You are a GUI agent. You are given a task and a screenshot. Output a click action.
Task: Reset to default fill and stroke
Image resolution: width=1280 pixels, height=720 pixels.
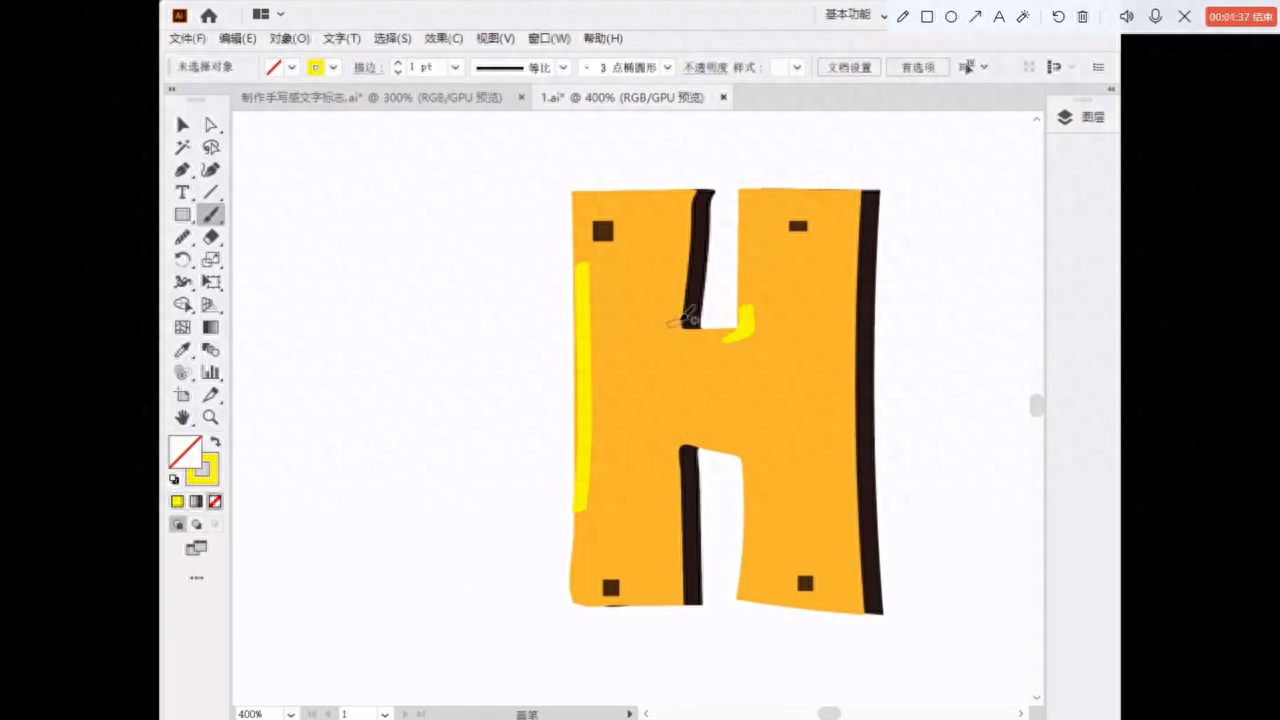pyautogui.click(x=175, y=480)
